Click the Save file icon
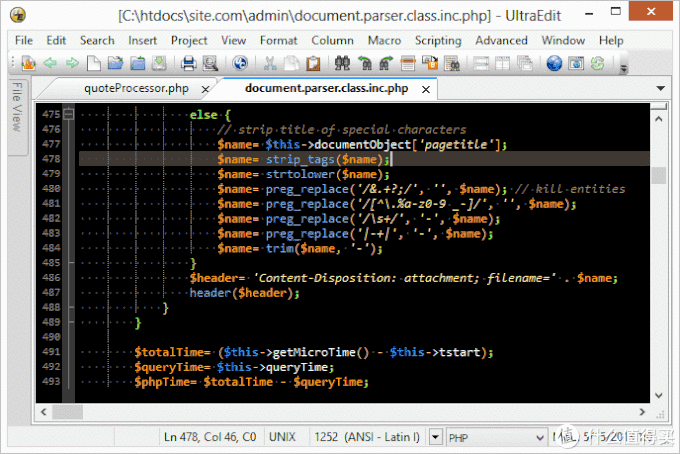 click(159, 63)
